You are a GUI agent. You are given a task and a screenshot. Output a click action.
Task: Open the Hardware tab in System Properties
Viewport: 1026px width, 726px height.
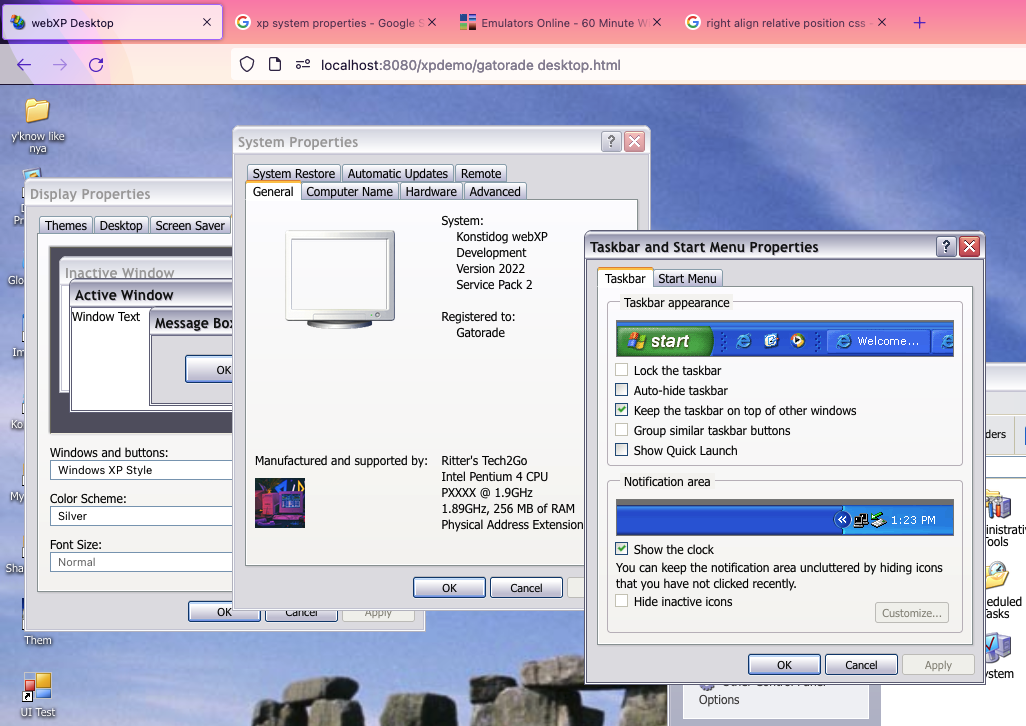click(431, 192)
